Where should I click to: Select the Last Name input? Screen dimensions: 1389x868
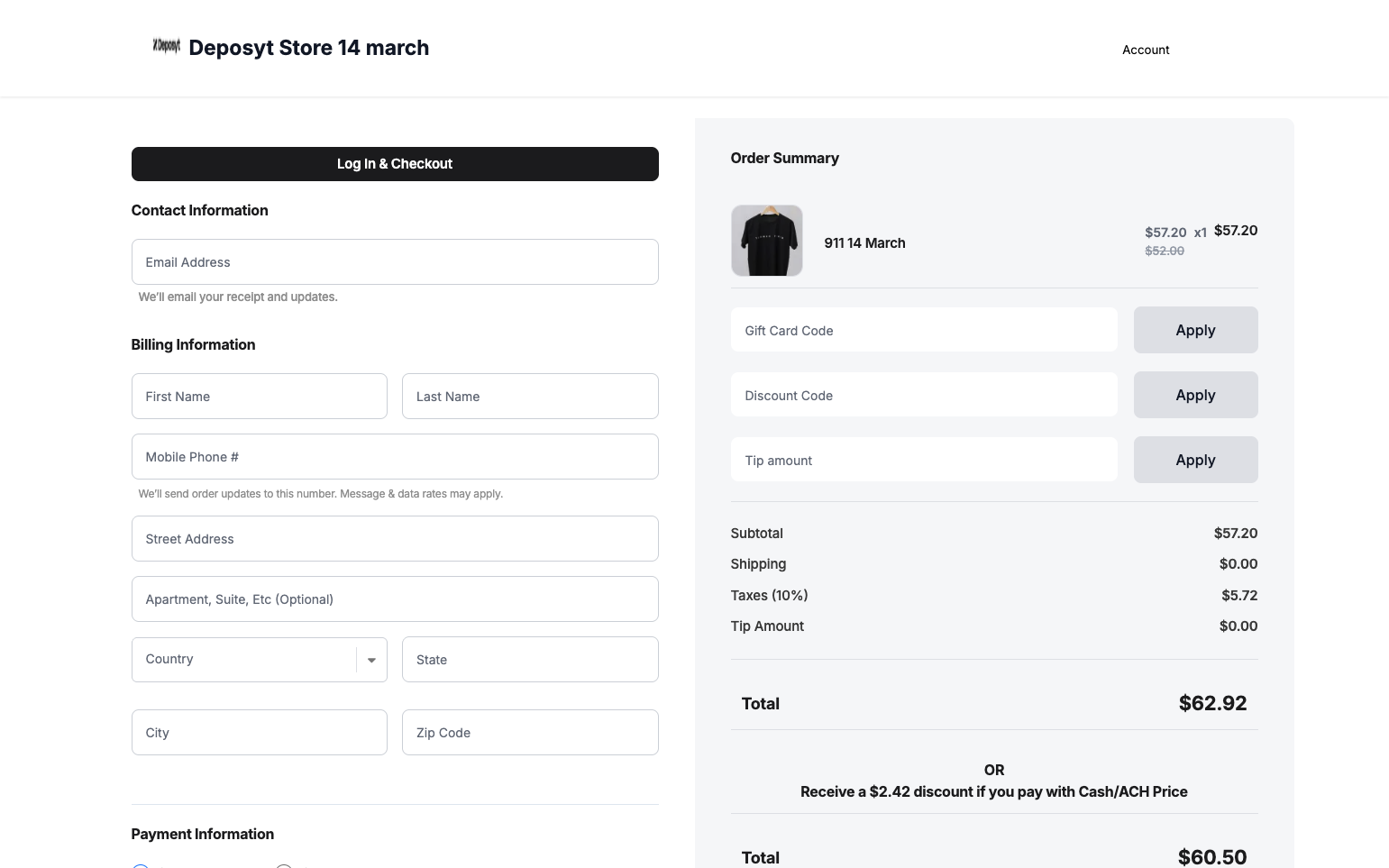tap(530, 397)
